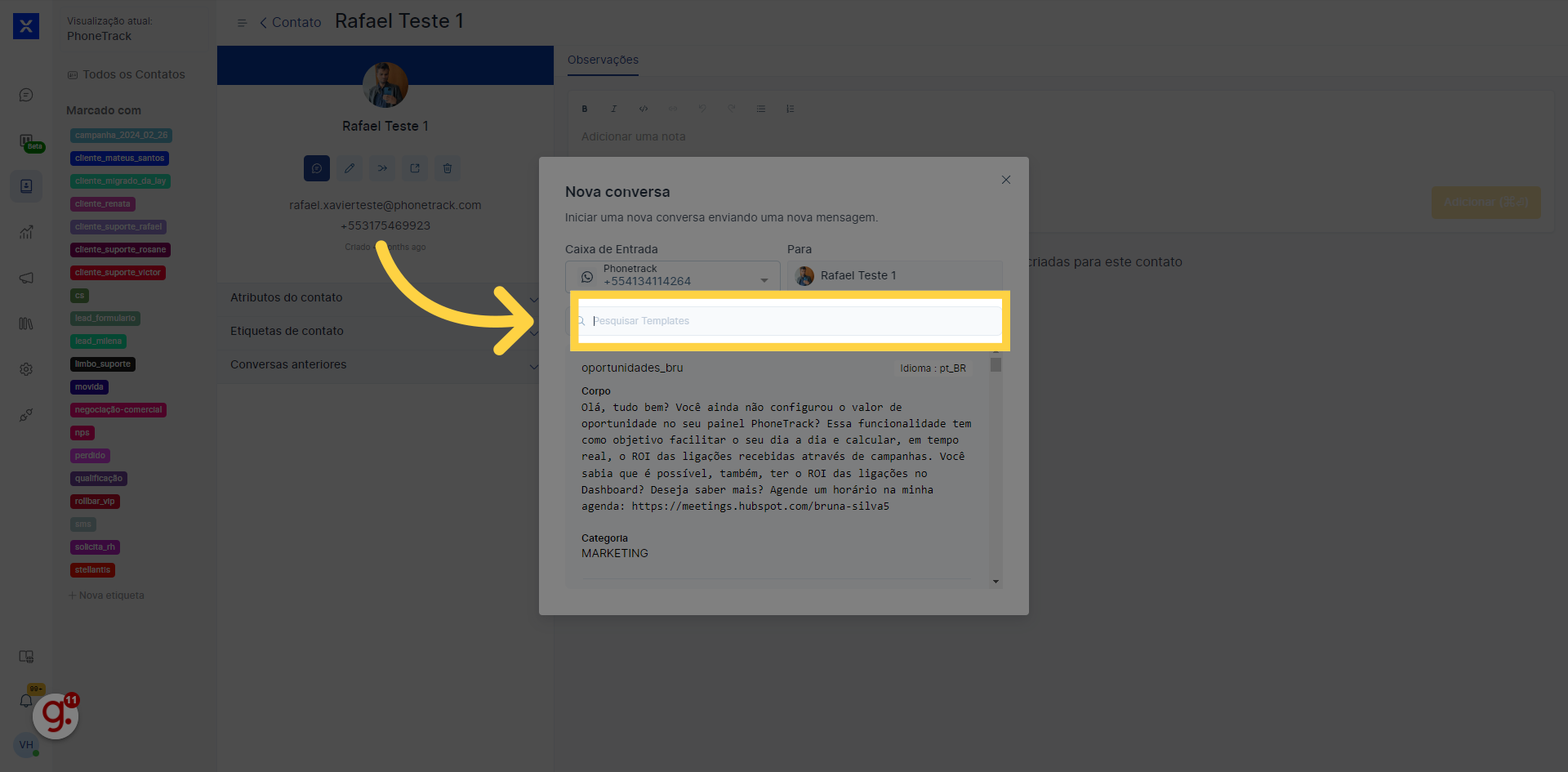1568x772 pixels.
Task: Click the delete contact trash icon
Action: [448, 168]
